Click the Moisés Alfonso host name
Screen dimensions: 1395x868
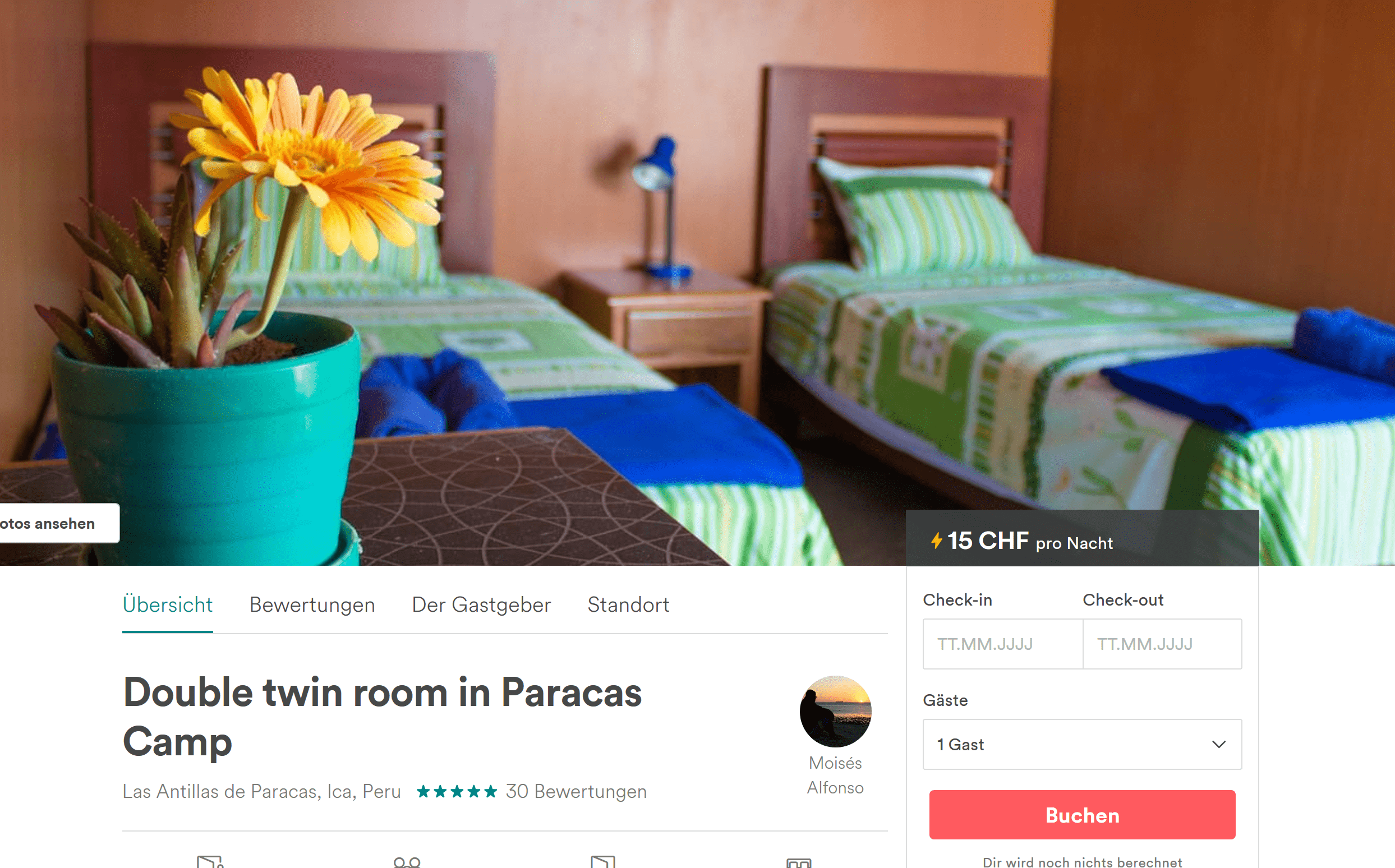coord(835,775)
